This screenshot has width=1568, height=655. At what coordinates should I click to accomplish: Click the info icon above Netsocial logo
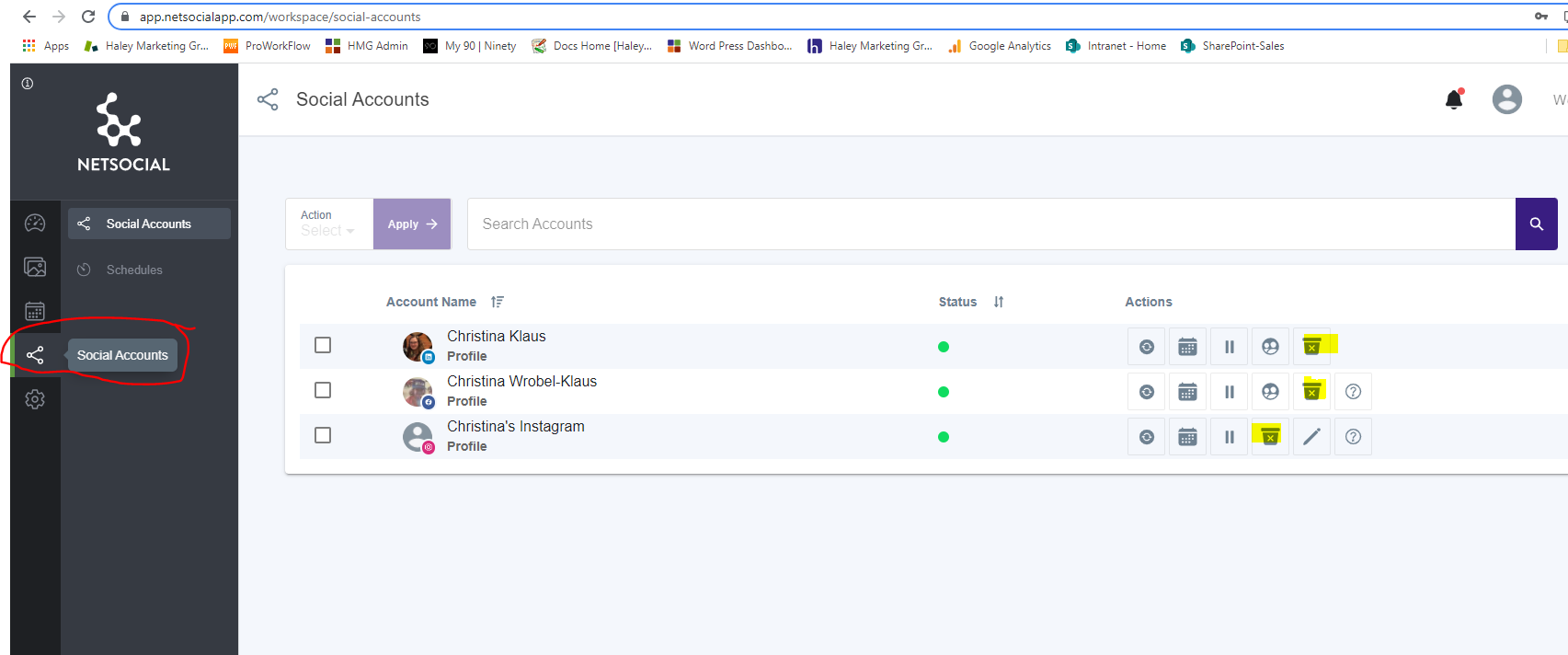(28, 84)
